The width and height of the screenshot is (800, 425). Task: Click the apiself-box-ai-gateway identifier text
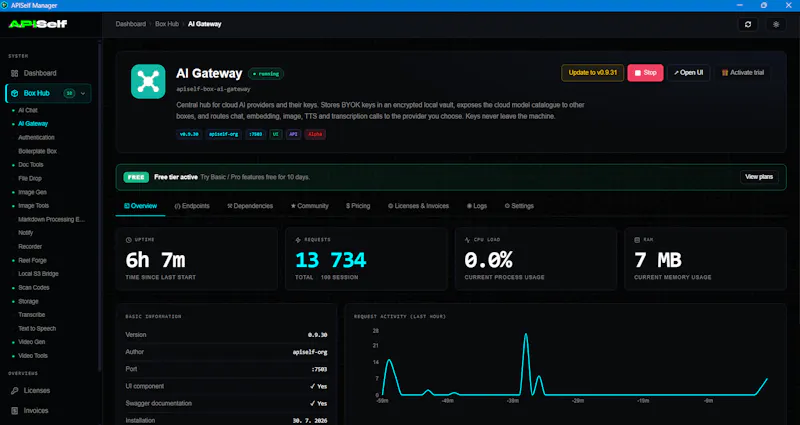[x=213, y=89]
